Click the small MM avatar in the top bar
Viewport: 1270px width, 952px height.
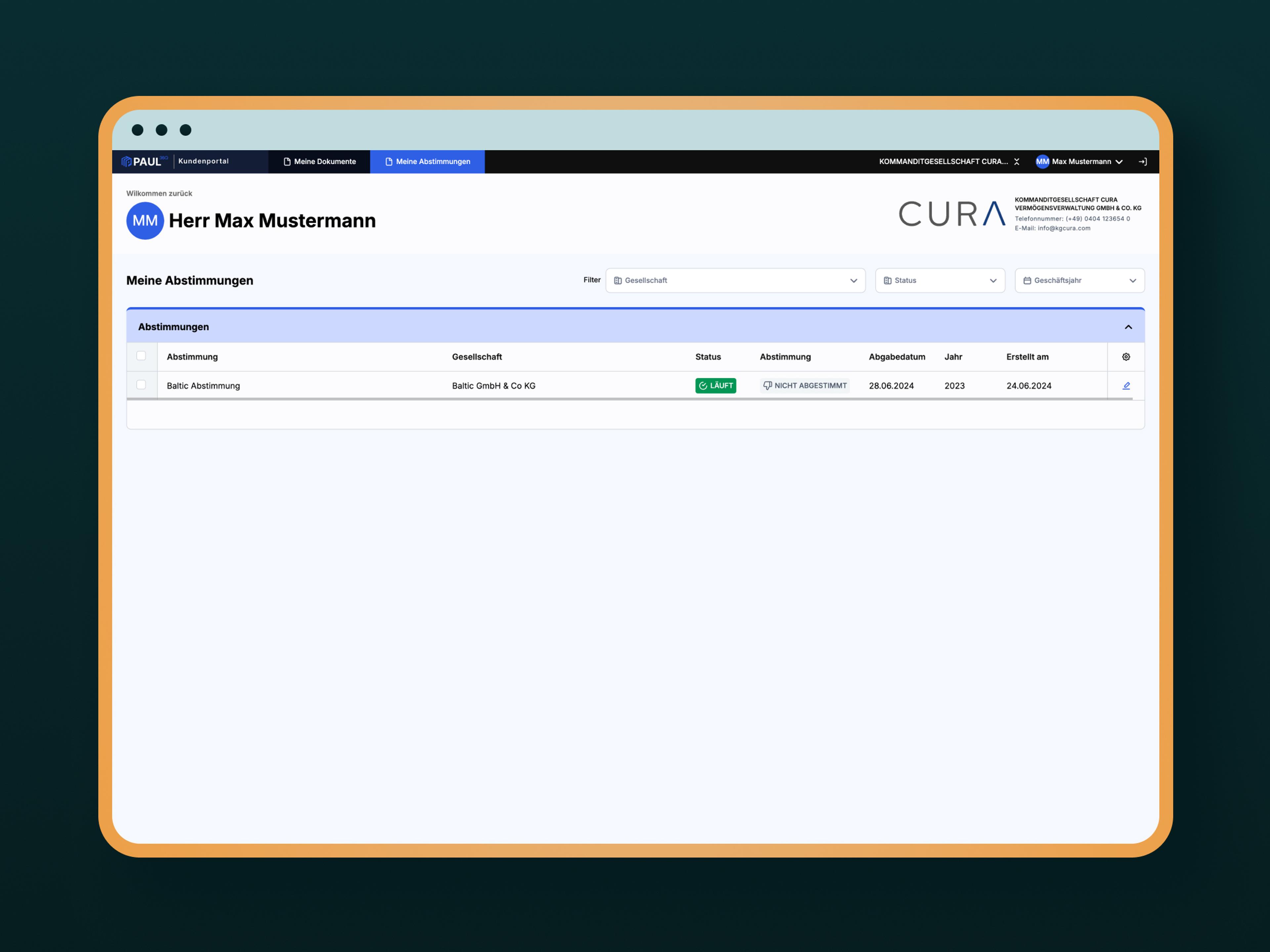1042,162
